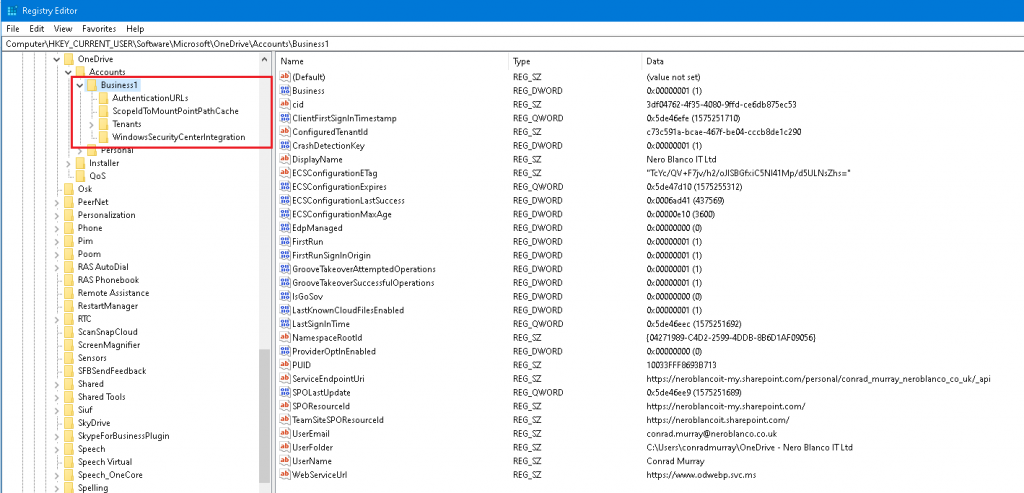Select the ECSConfigurationMaxAge value name
The height and width of the screenshot is (493, 1024).
[x=342, y=214]
